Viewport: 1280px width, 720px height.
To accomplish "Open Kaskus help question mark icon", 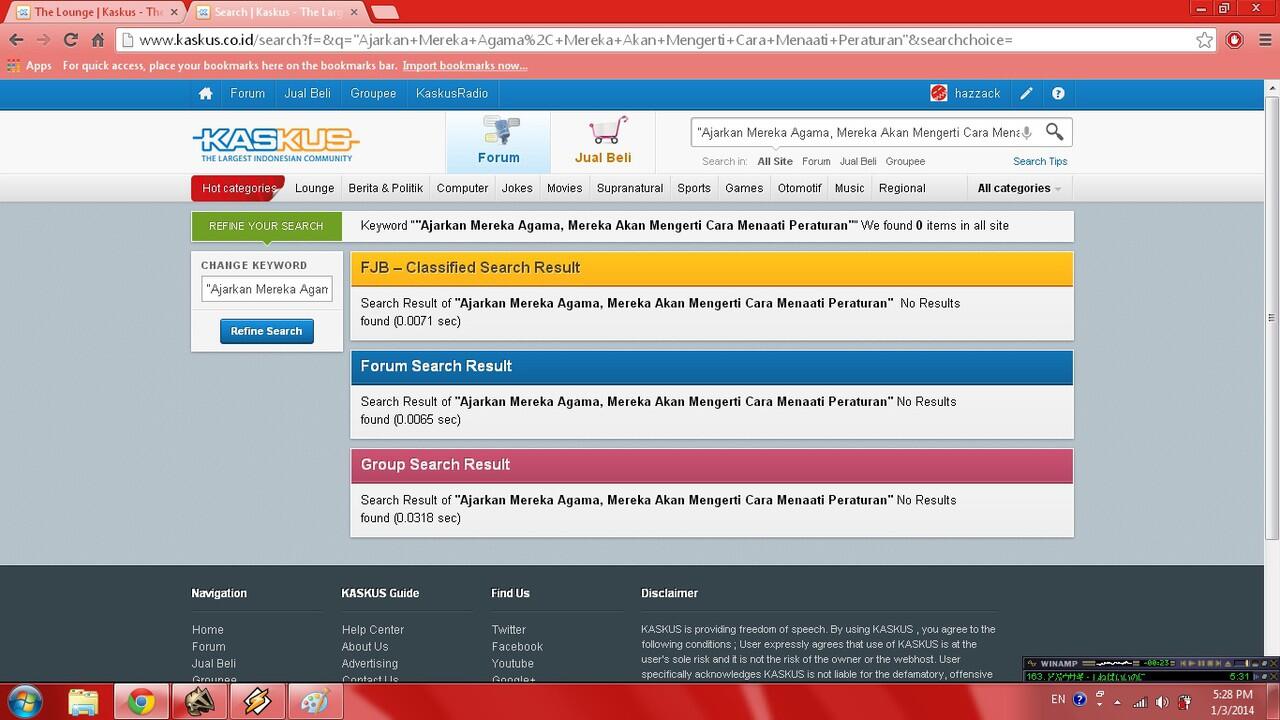I will coord(1058,93).
